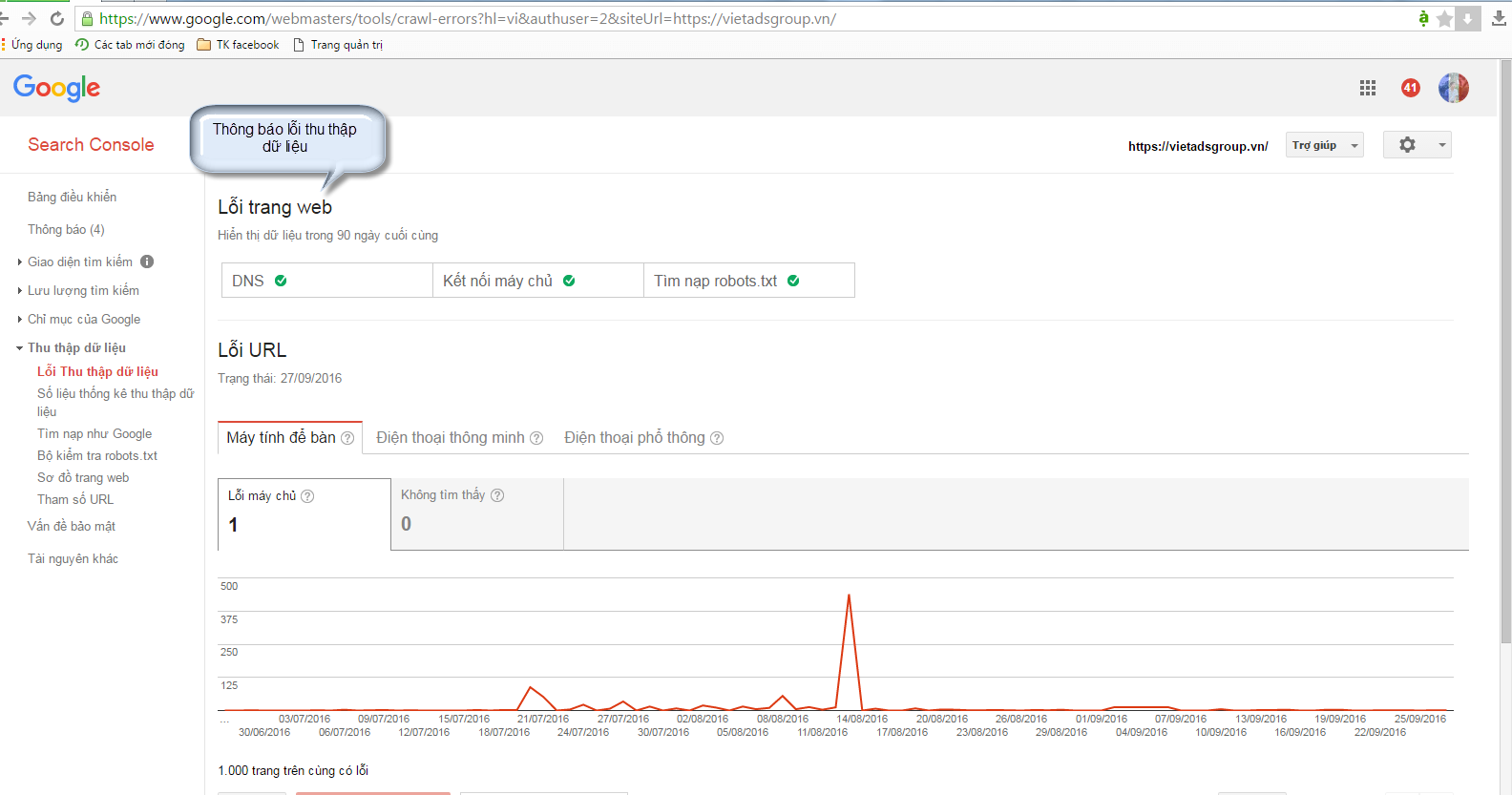
Task: Click the bookmark star icon in address bar
Action: (1444, 19)
